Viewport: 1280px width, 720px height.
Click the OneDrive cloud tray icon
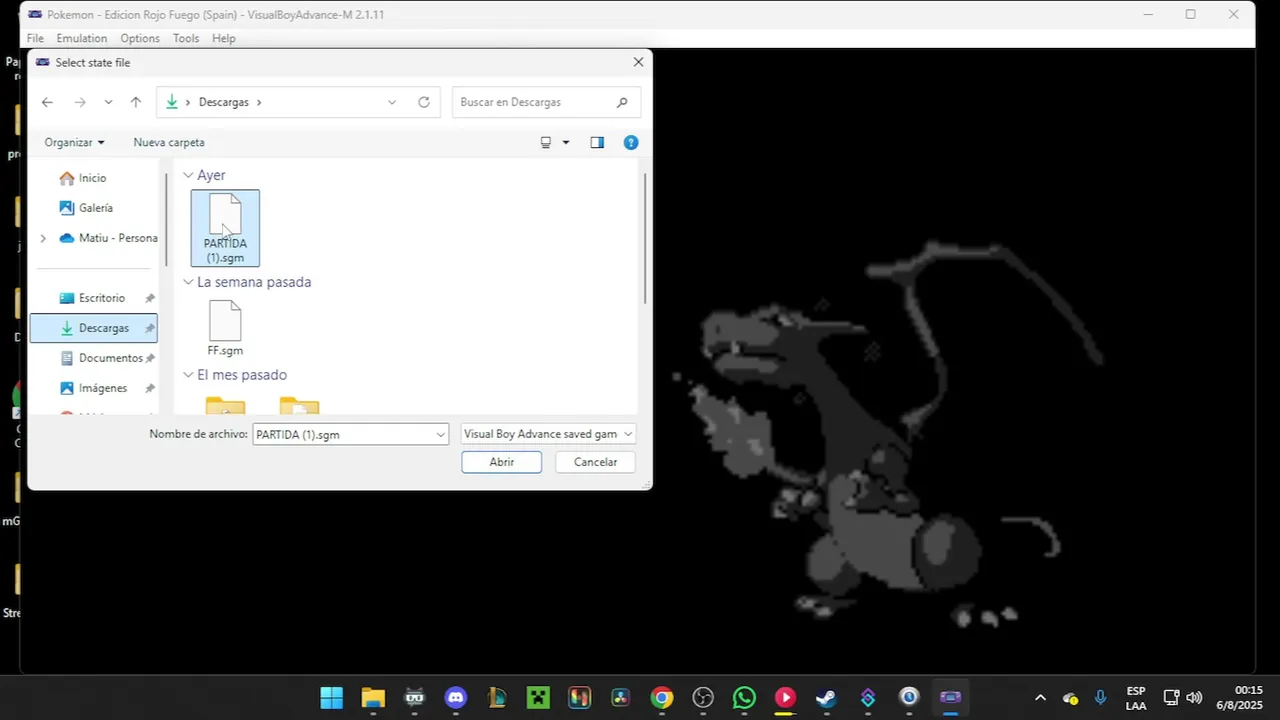point(1071,698)
